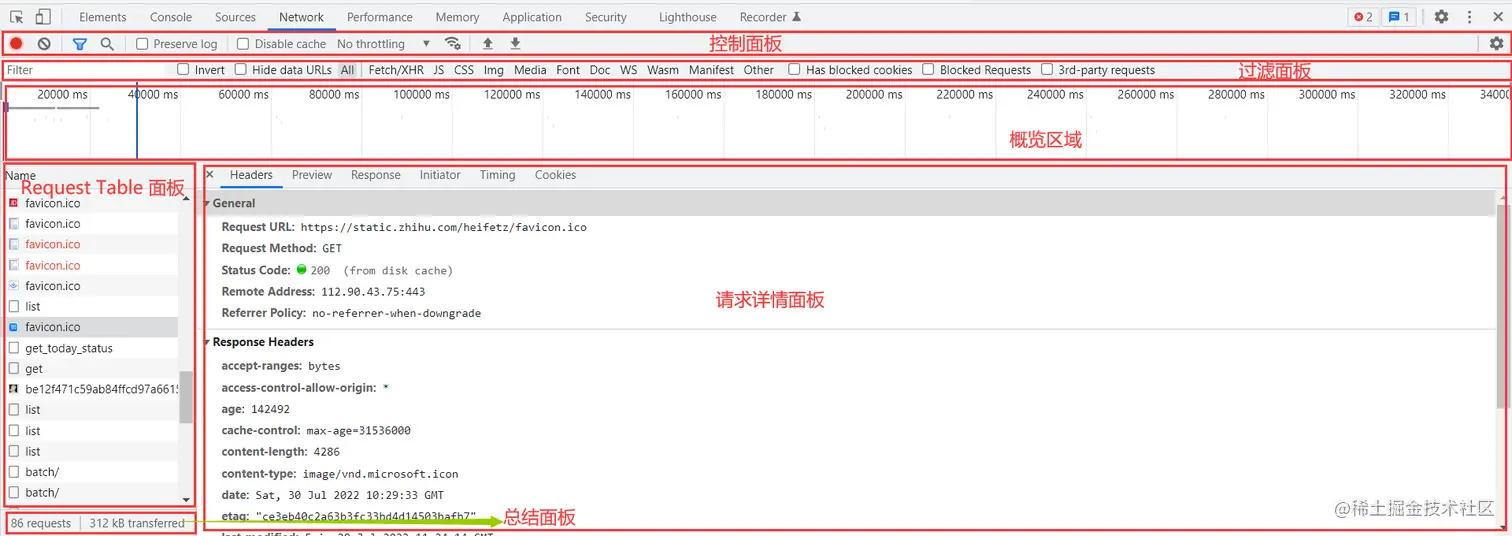The height and width of the screenshot is (536, 1512).
Task: Open the Security tab
Action: click(606, 17)
